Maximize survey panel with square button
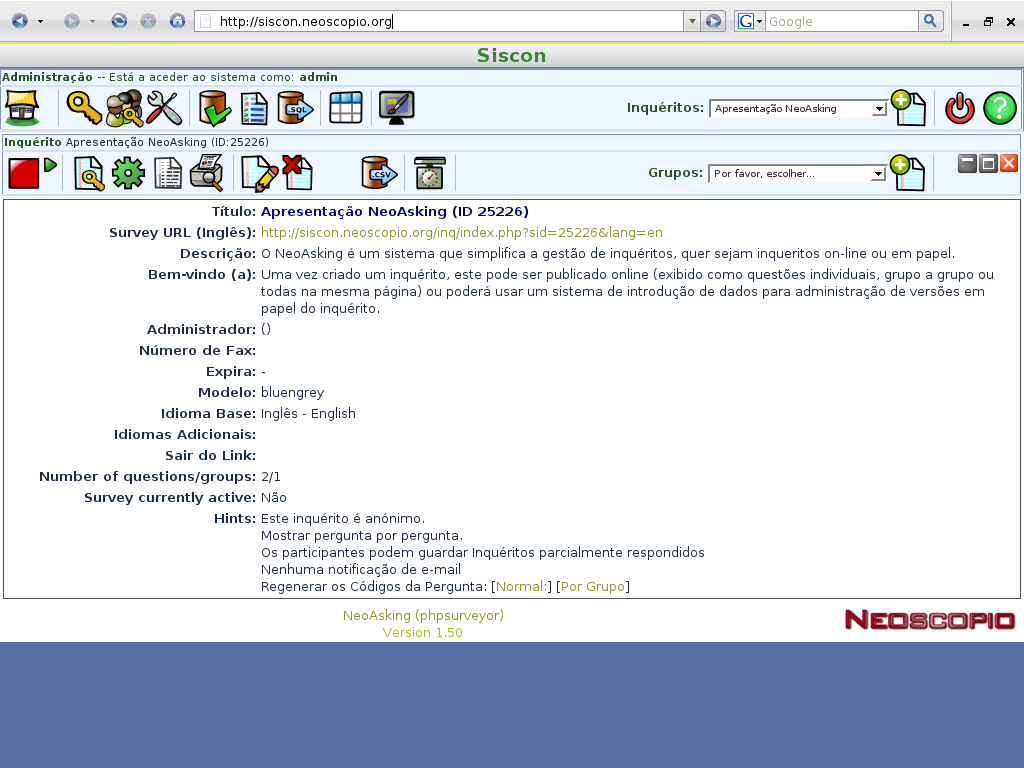 pyautogui.click(x=988, y=163)
